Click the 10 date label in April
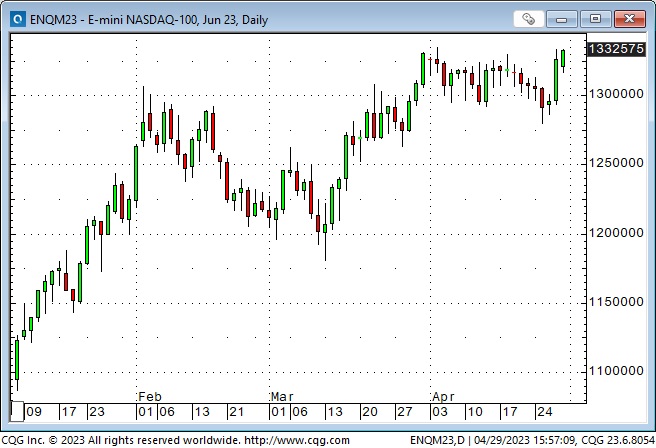Viewport: 656px width, 448px height. coord(475,412)
